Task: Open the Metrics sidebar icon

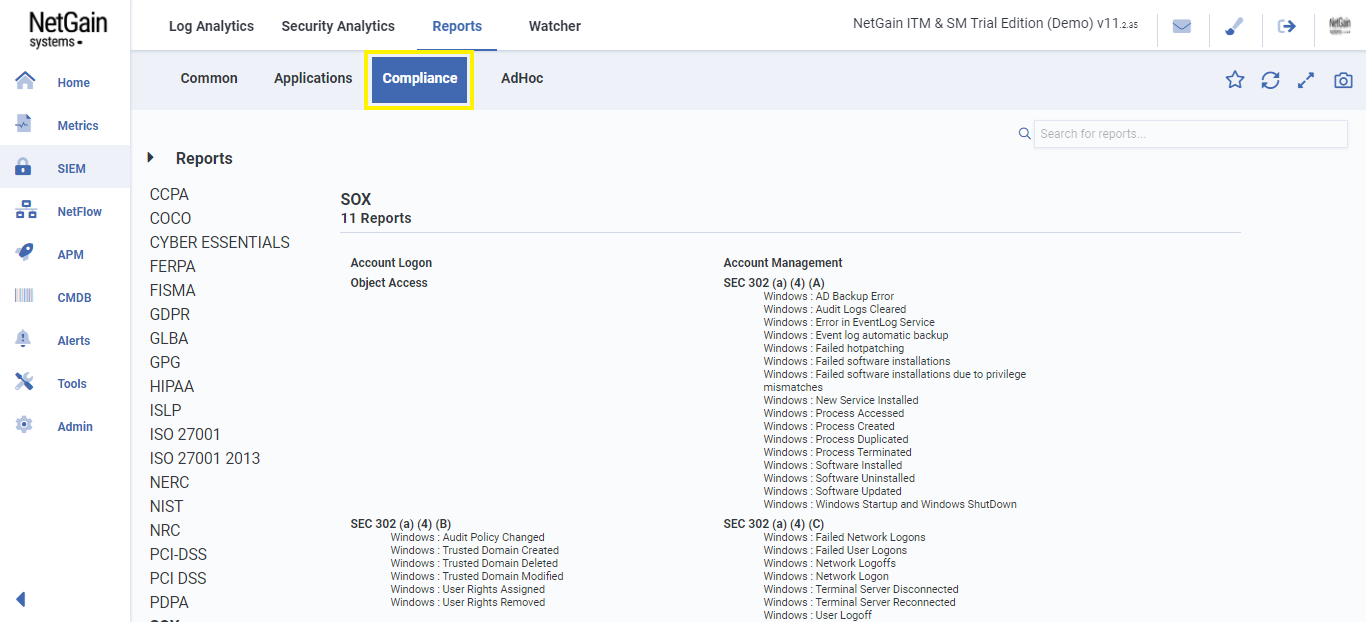Action: click(x=25, y=124)
